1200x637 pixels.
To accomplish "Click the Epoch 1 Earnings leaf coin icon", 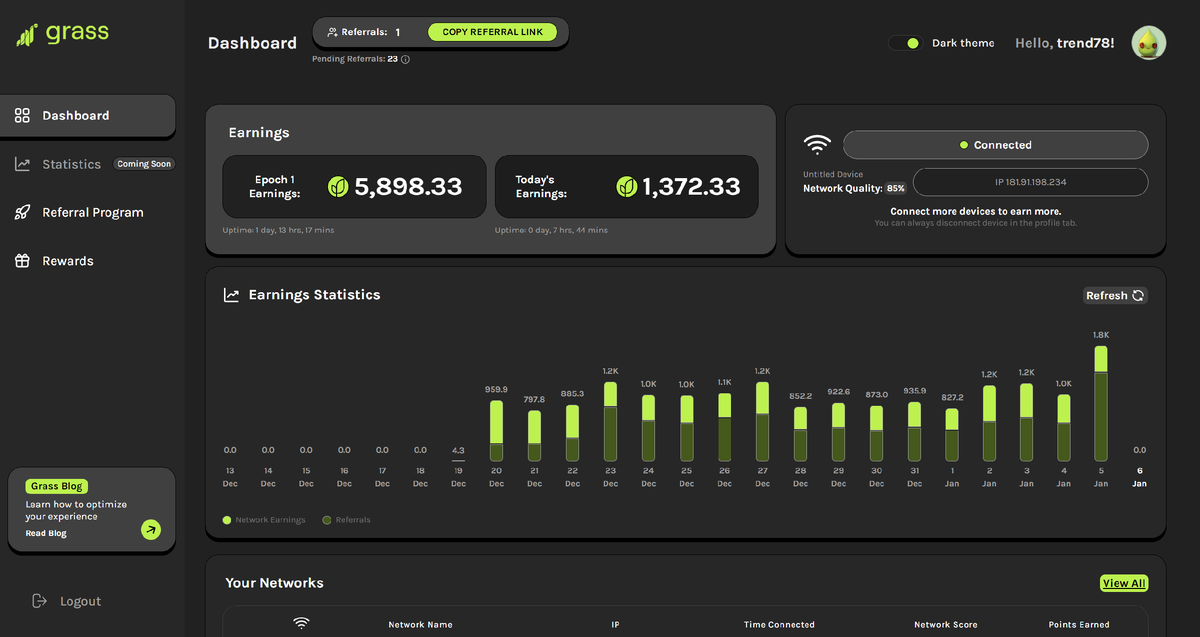I will pos(338,186).
